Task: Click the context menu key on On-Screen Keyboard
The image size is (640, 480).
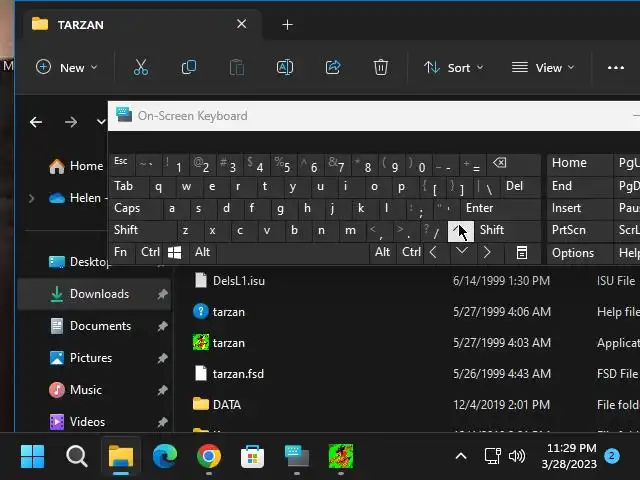Action: (521, 253)
